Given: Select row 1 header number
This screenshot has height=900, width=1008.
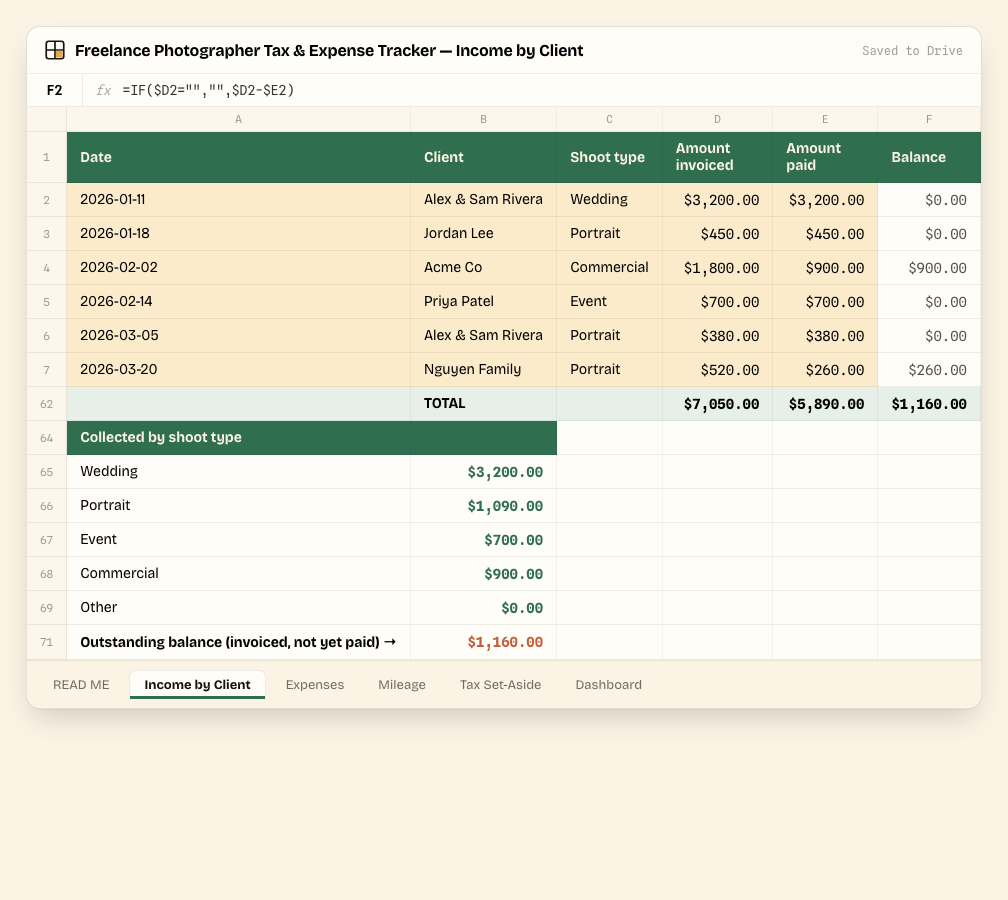Looking at the screenshot, I should tap(46, 158).
